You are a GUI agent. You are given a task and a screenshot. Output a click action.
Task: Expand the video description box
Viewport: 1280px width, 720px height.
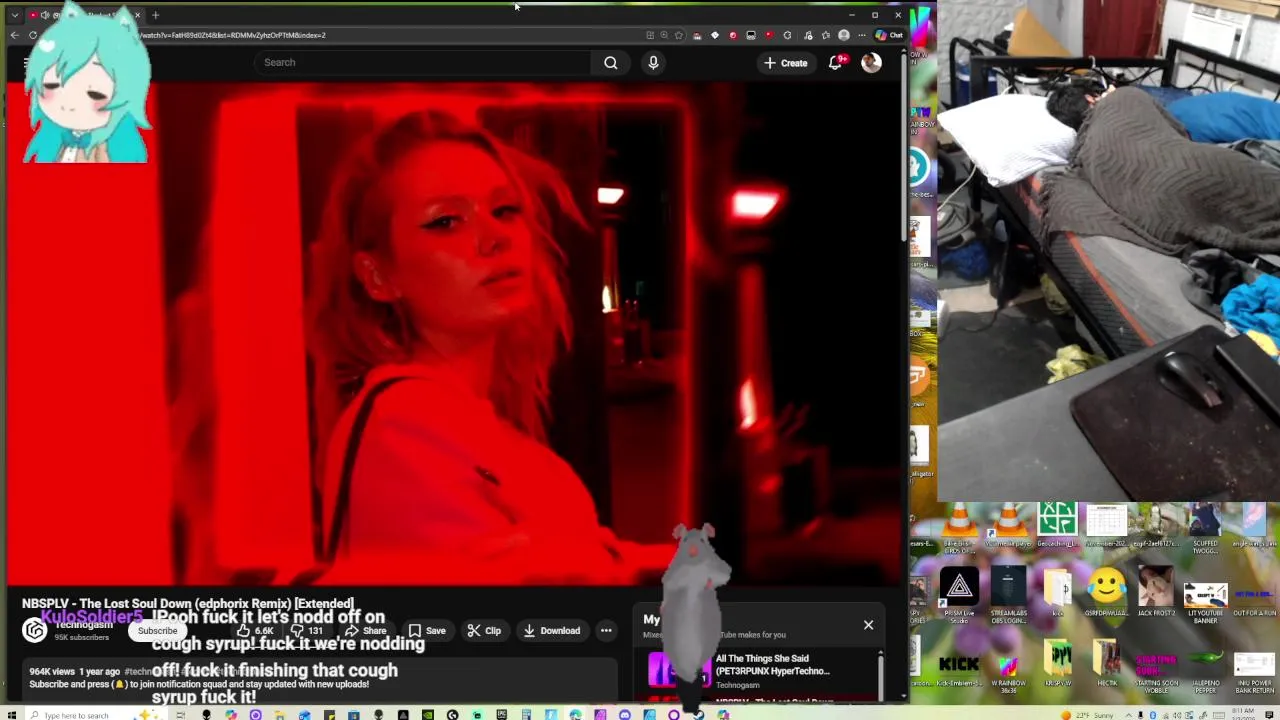tap(320, 680)
